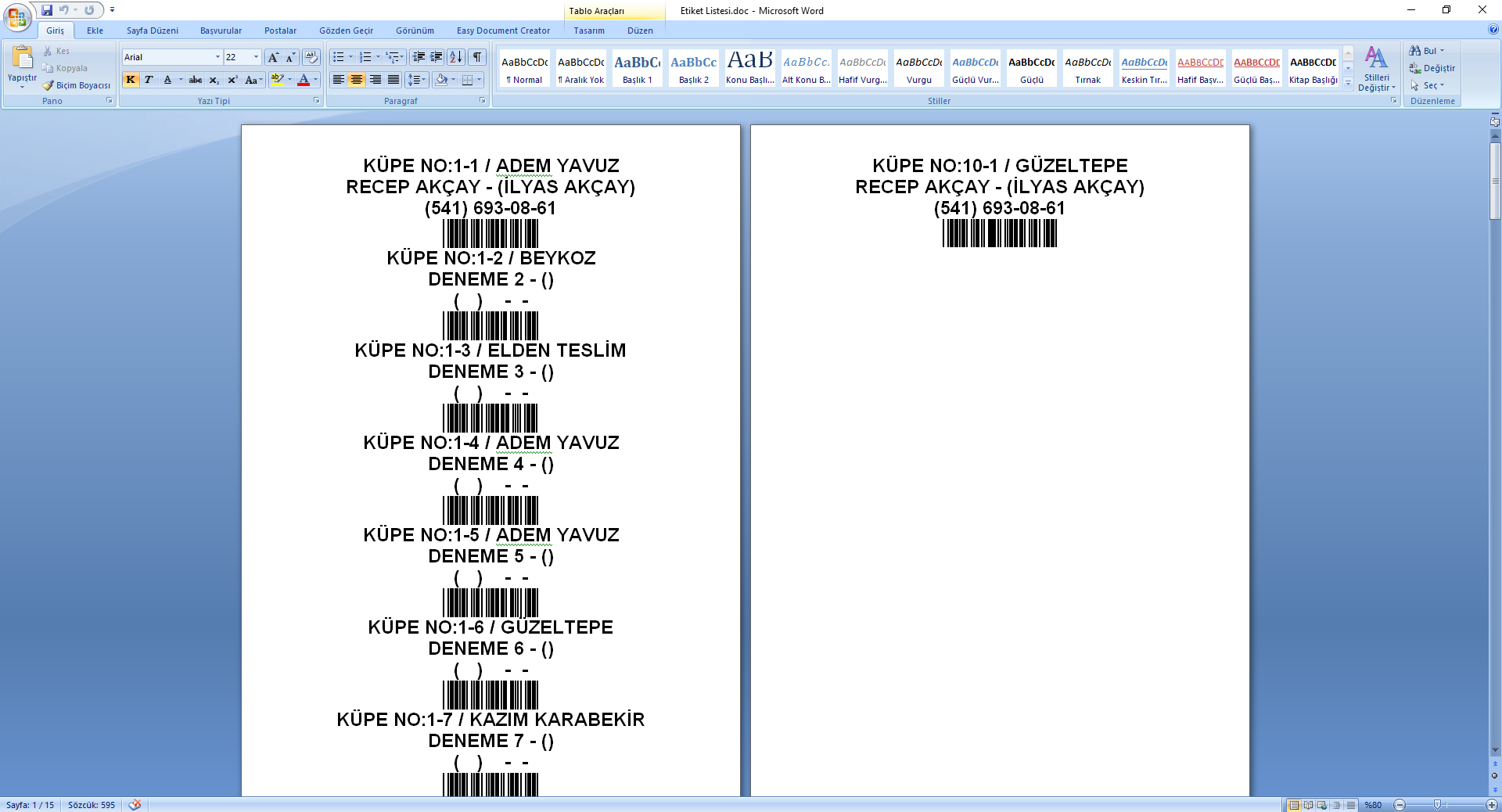
Task: Click the Office button logo
Action: pyautogui.click(x=17, y=17)
